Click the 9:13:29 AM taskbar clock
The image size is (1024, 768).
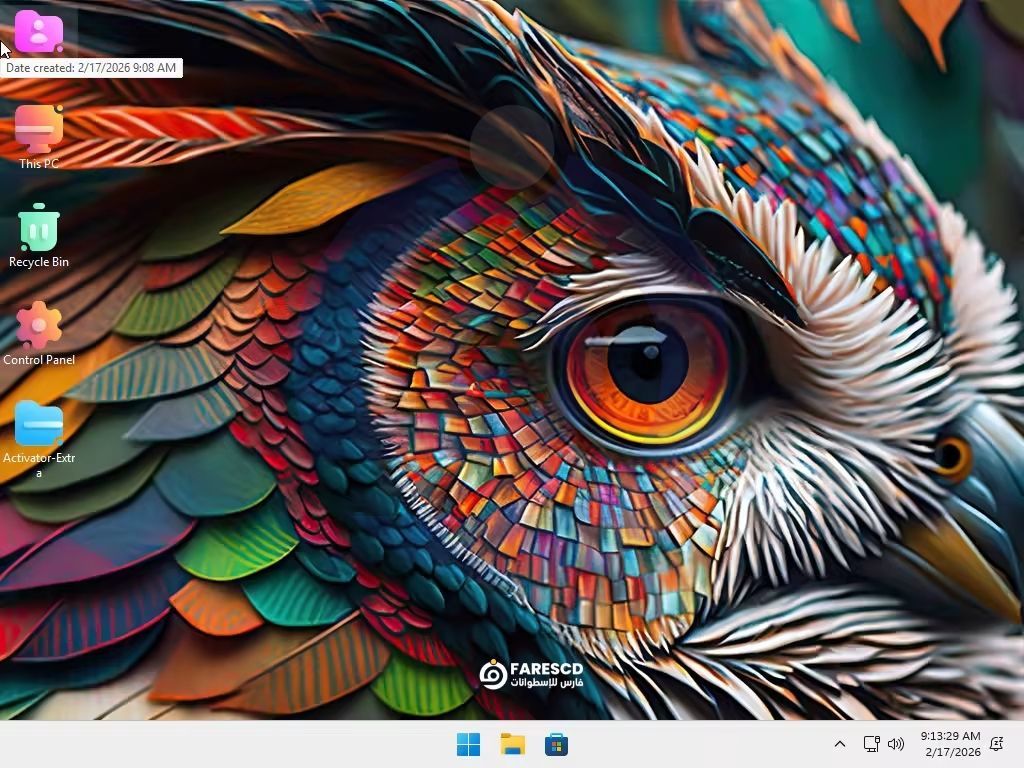950,736
